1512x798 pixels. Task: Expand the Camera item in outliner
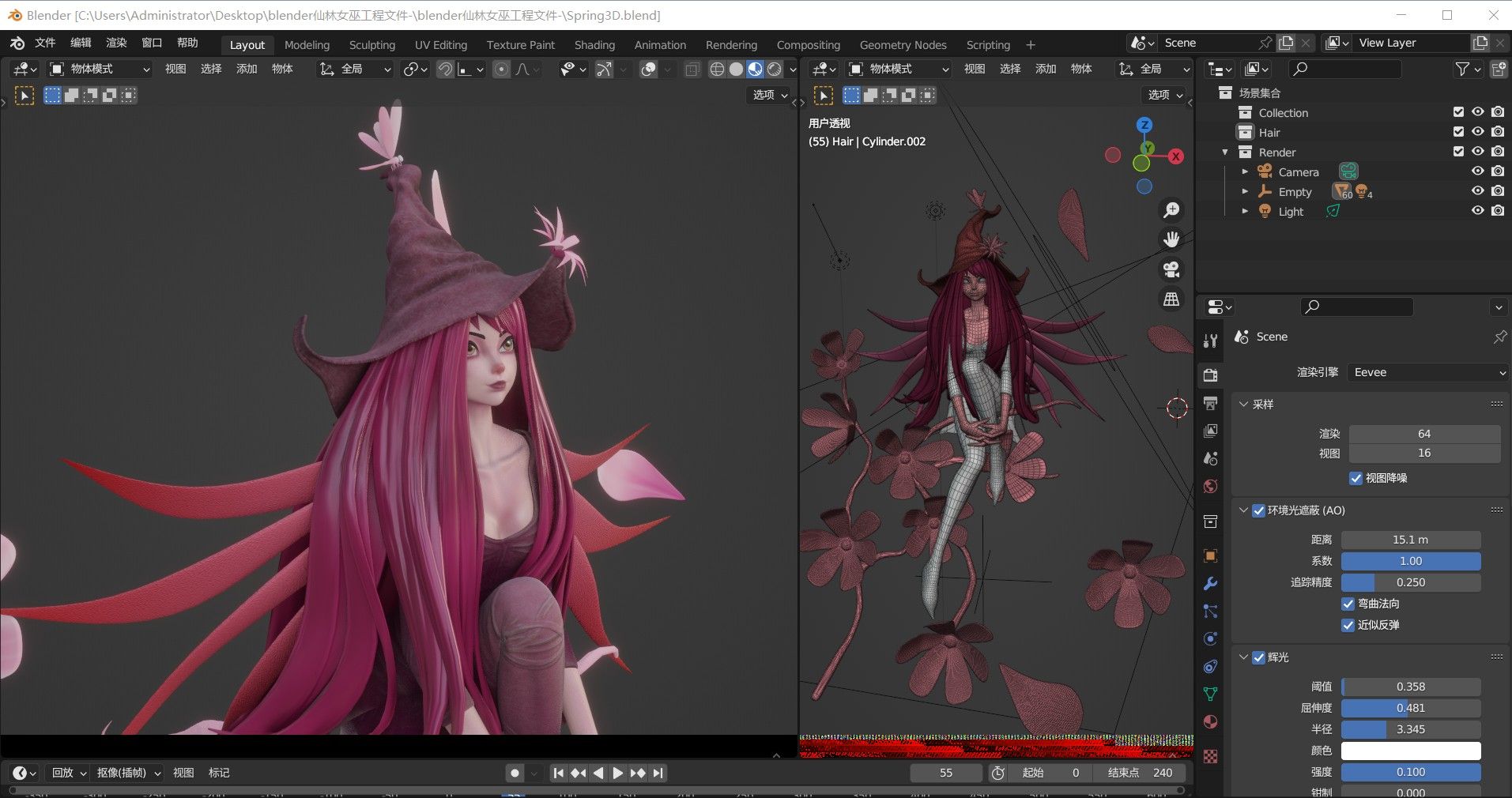click(x=1245, y=171)
